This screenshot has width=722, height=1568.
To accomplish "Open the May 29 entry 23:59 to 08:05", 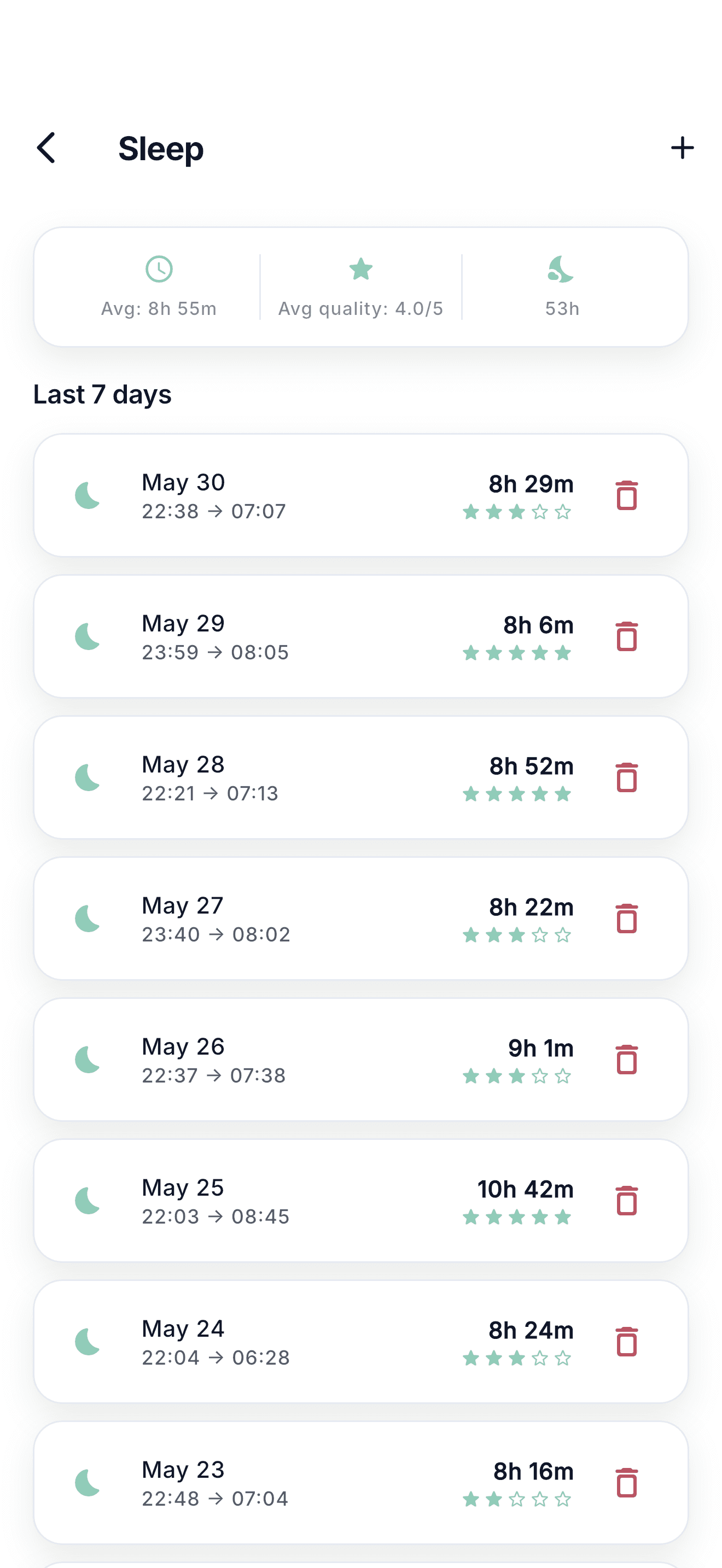I will pyautogui.click(x=361, y=637).
